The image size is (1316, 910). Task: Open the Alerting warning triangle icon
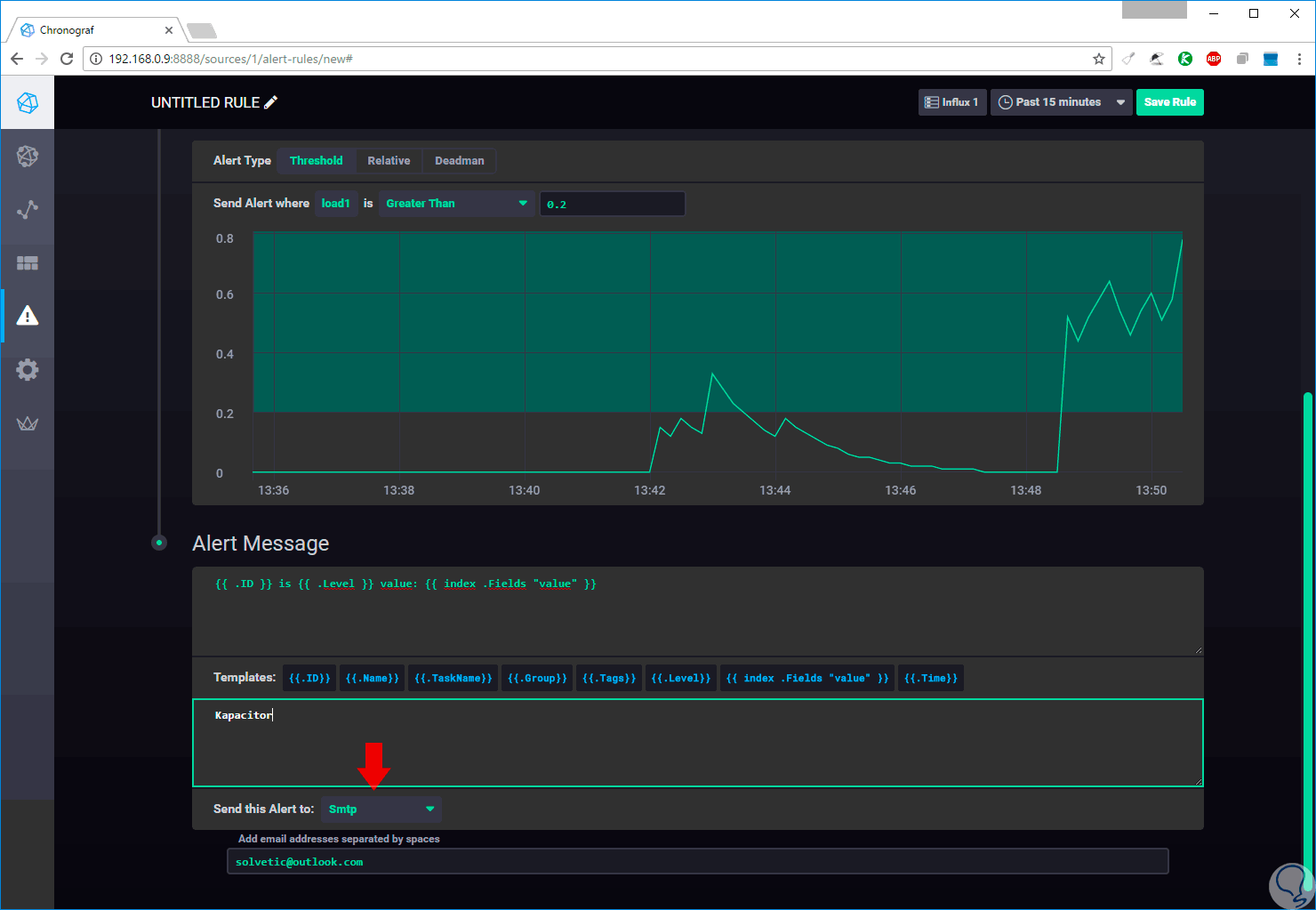pos(28,316)
